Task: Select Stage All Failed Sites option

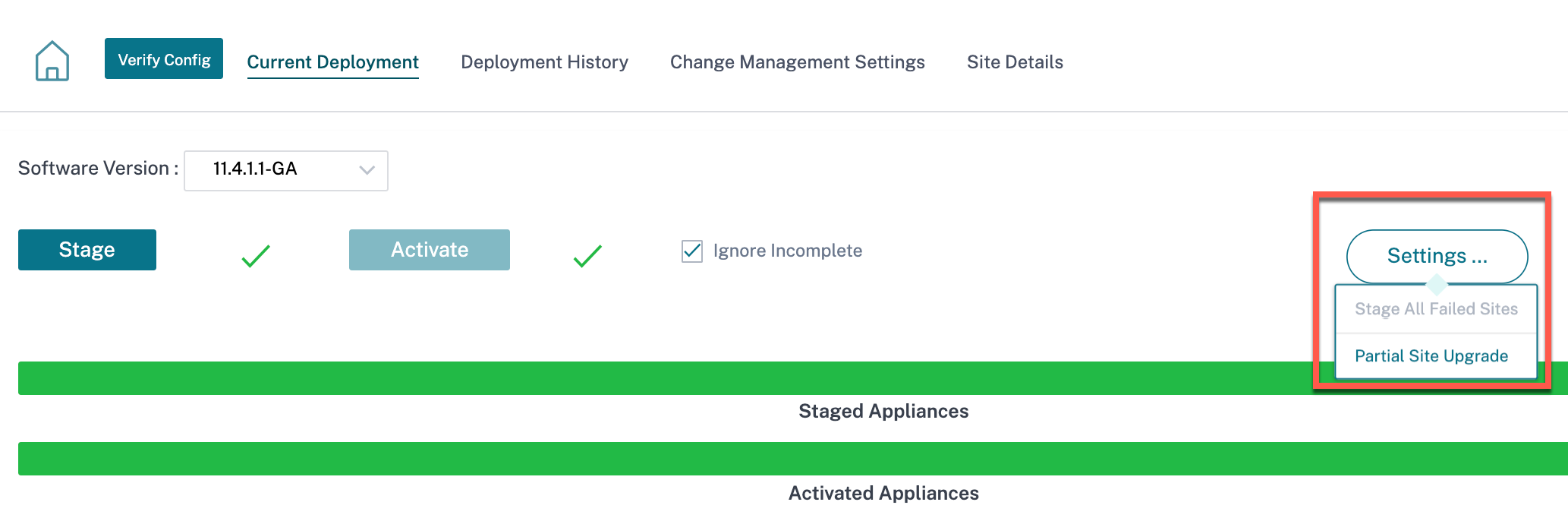Action: point(1436,309)
